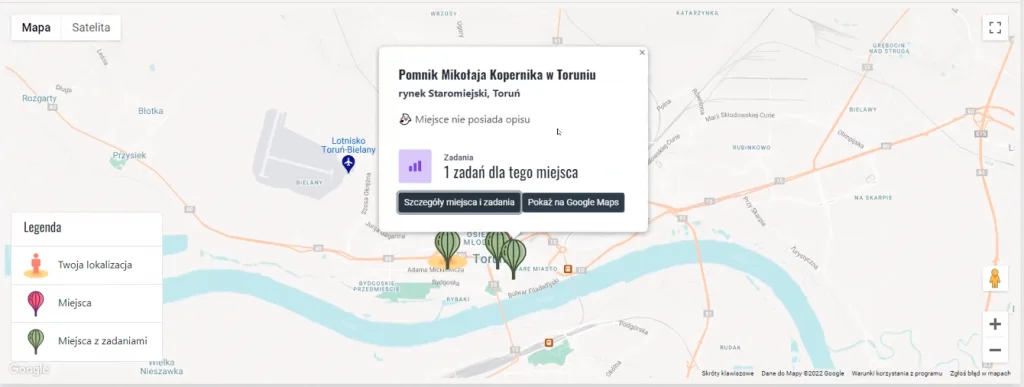Switch to Satelita satellite view

click(x=91, y=27)
